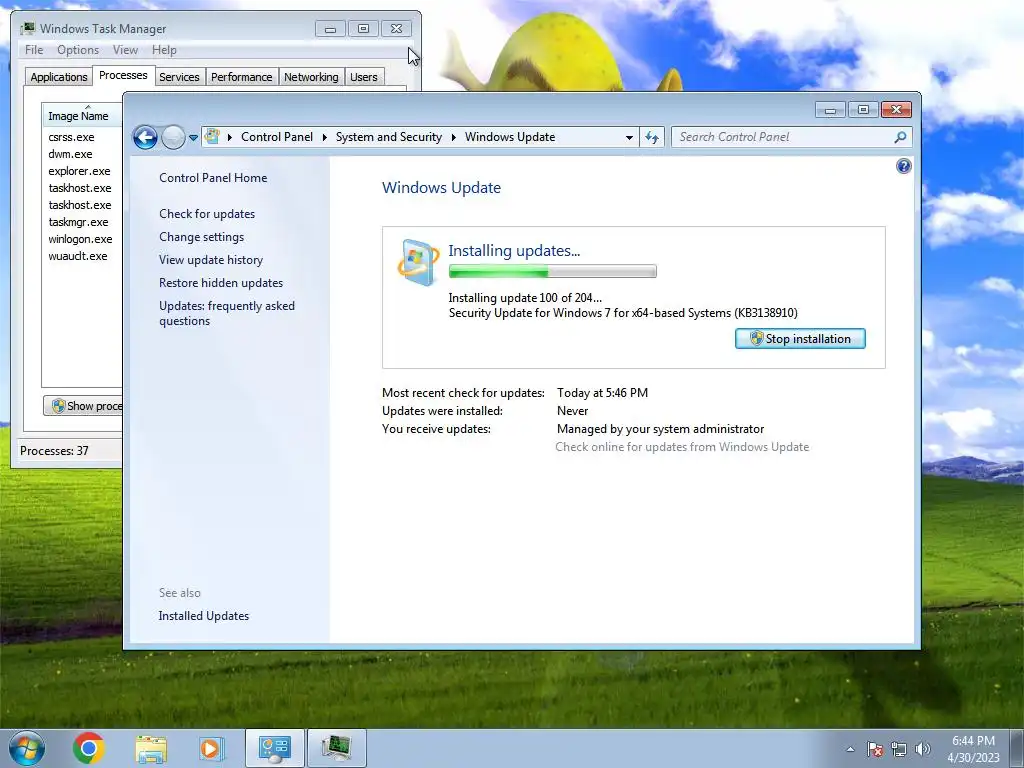The height and width of the screenshot is (768, 1024).
Task: Open the blue Help question mark icon
Action: click(x=903, y=166)
